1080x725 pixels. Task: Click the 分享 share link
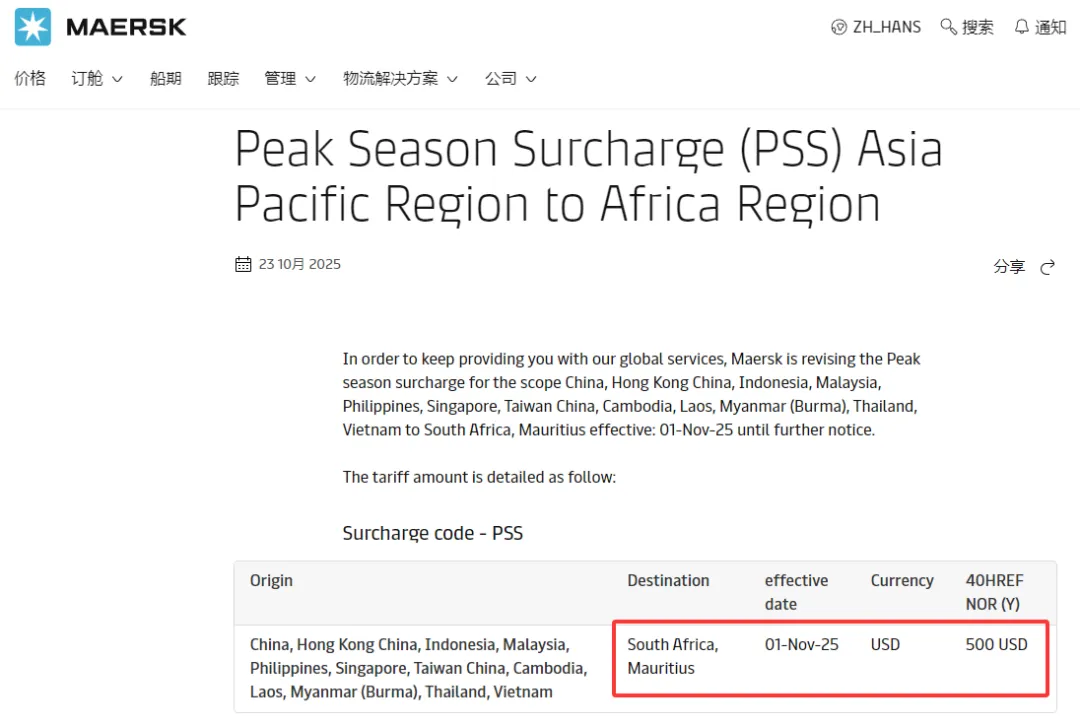pos(1010,266)
